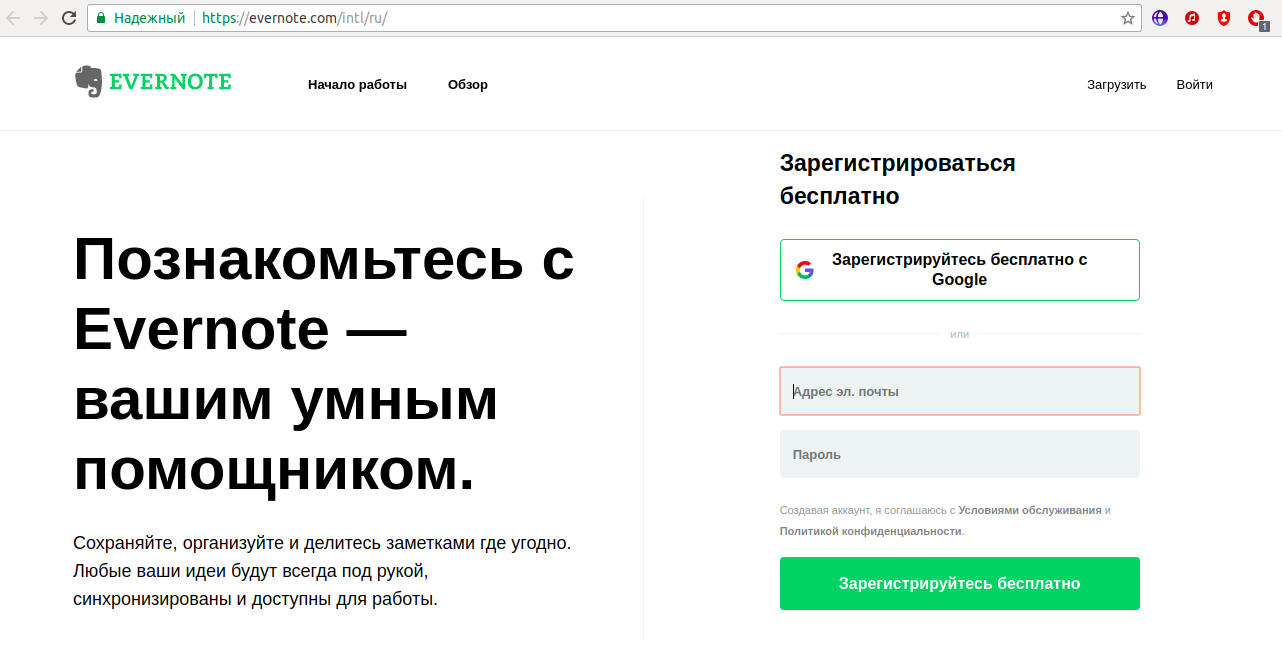
Task: Click the paragraph starting "Сохраняйте, организуйте"
Action: click(322, 572)
